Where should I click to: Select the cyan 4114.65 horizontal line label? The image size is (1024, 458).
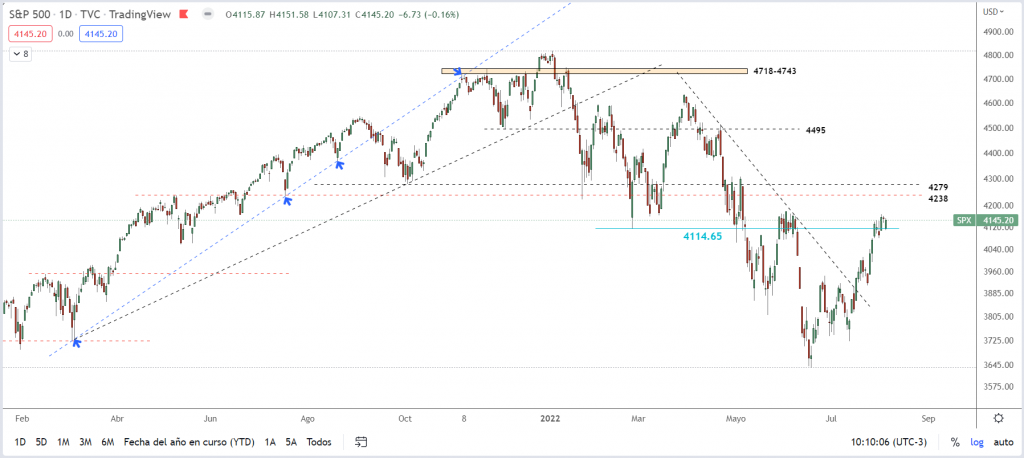click(x=703, y=237)
